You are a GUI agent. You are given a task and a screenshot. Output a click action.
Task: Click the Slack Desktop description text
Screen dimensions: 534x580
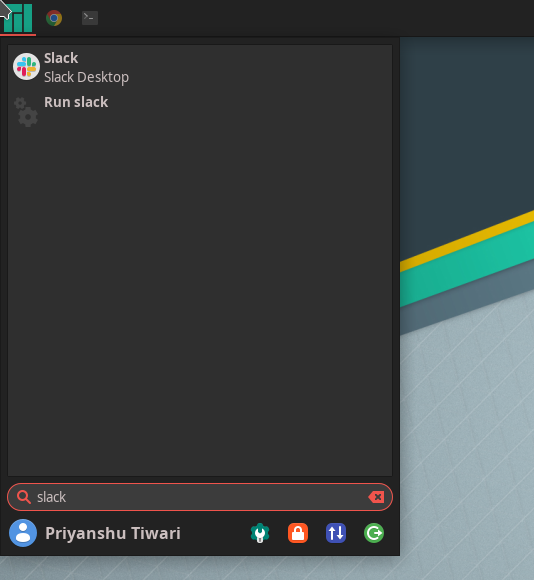(x=87, y=77)
